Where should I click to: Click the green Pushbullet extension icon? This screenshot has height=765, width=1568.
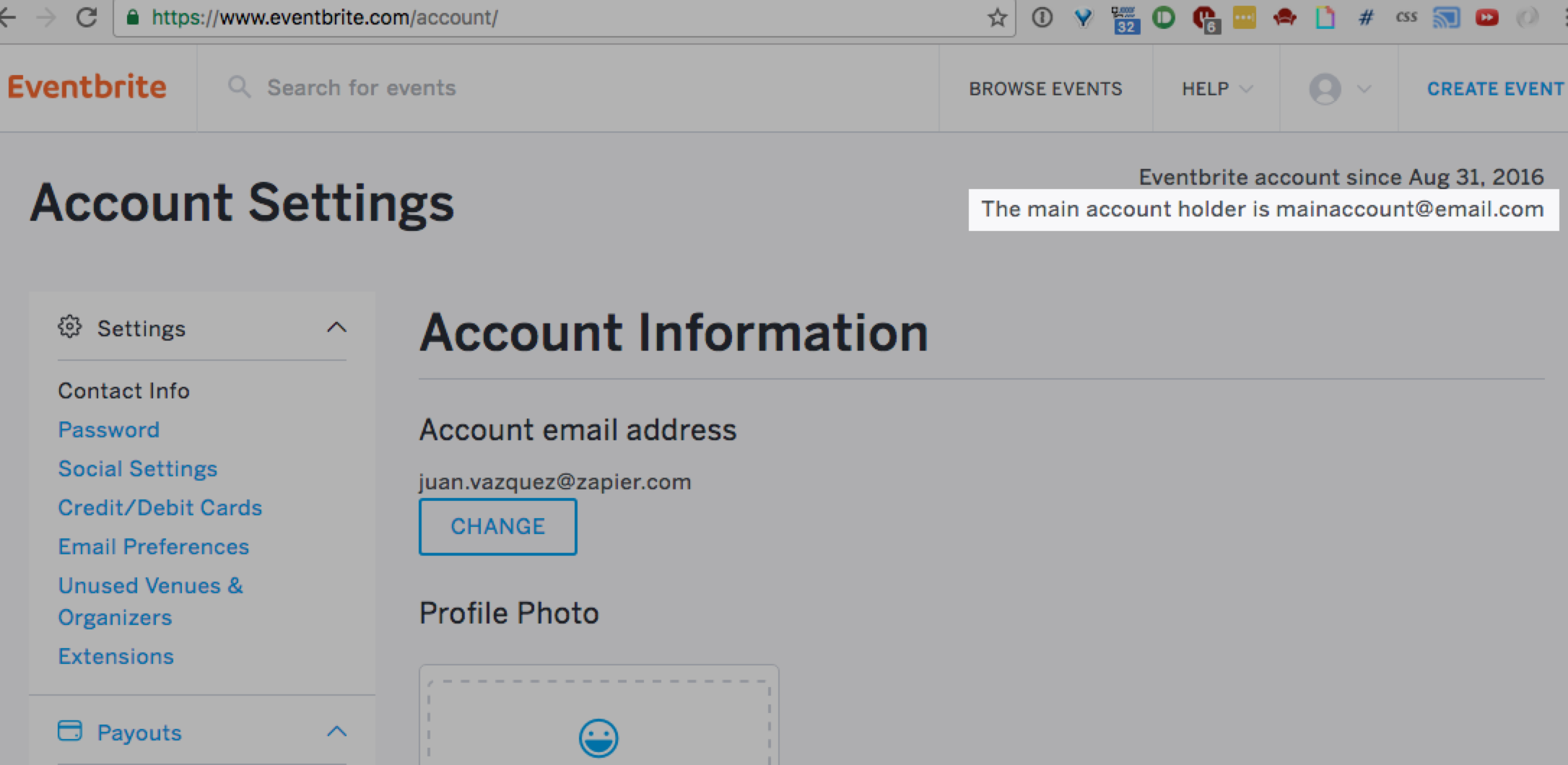click(1164, 17)
